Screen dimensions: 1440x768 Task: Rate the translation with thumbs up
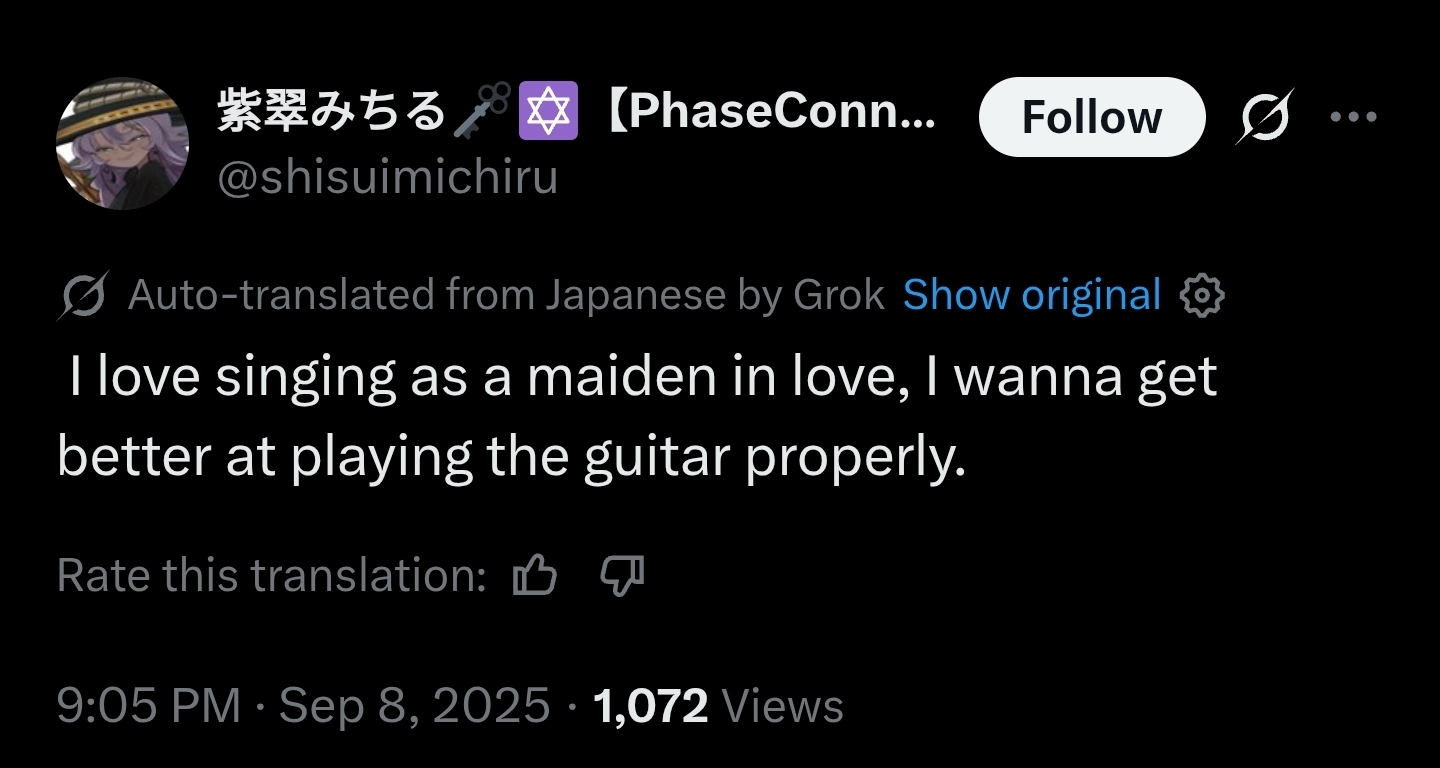click(534, 576)
